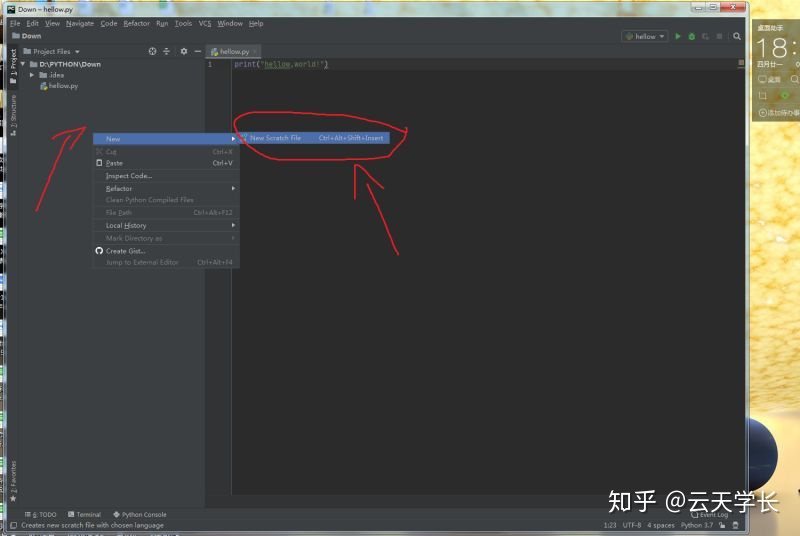
Task: Open the Navigate menu
Action: click(80, 23)
